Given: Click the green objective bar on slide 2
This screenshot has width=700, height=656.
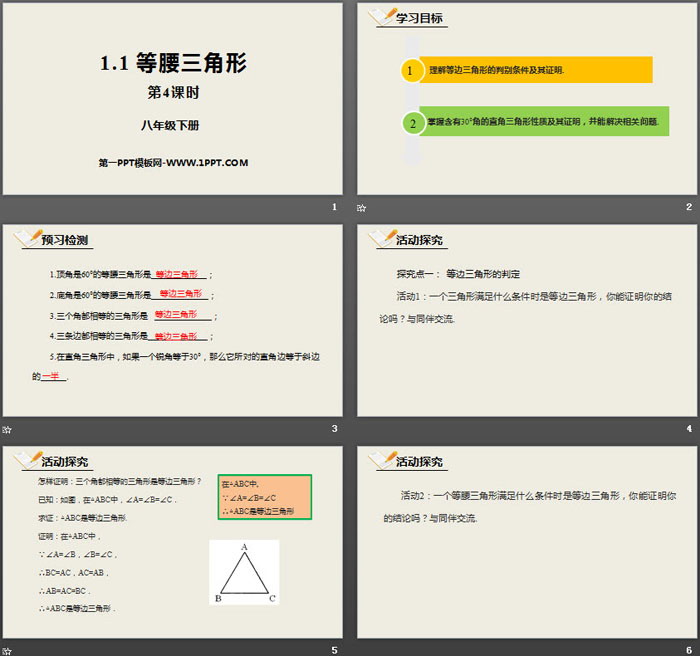Looking at the screenshot, I should 543,123.
